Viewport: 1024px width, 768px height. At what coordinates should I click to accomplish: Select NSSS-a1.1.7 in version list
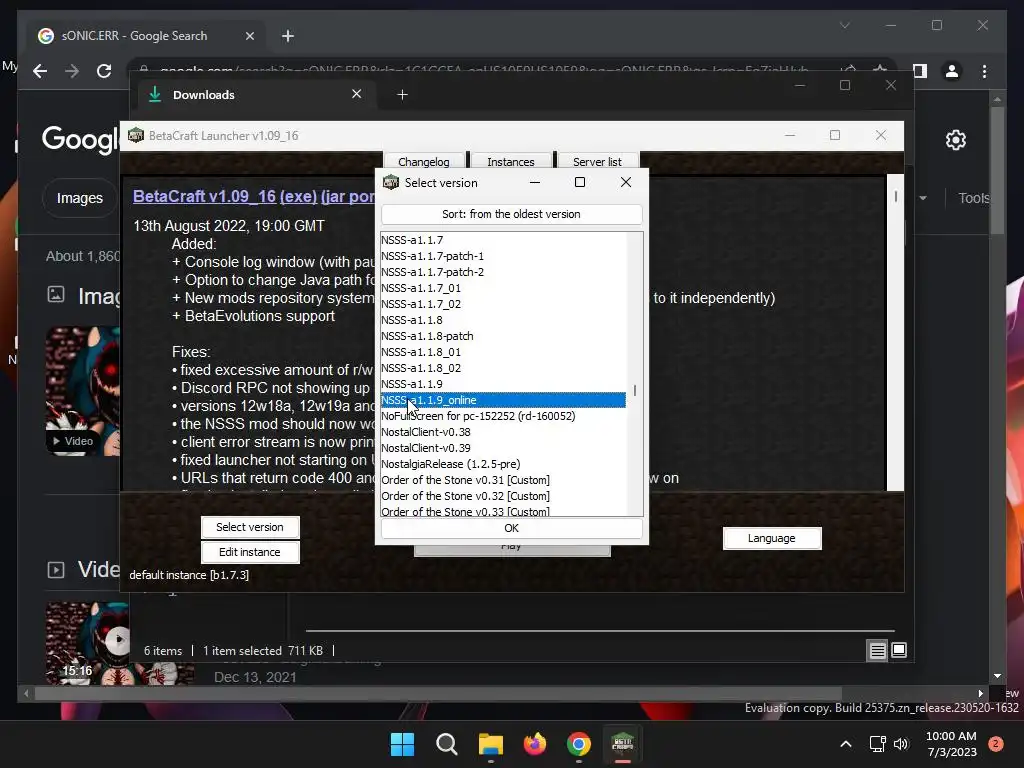click(x=503, y=240)
